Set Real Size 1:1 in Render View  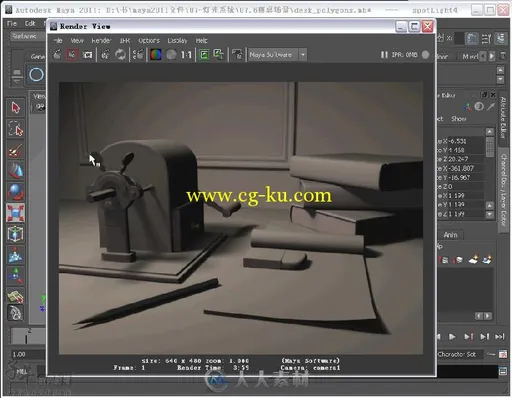coord(186,54)
